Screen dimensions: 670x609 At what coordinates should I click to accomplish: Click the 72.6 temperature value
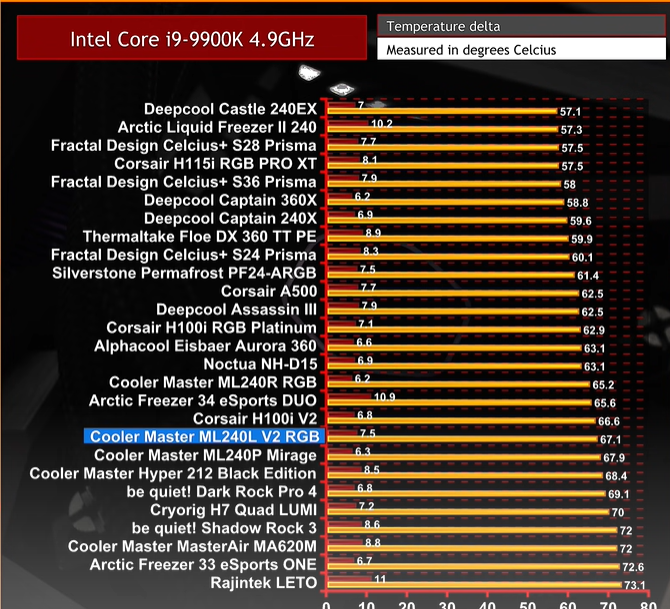pyautogui.click(x=633, y=568)
